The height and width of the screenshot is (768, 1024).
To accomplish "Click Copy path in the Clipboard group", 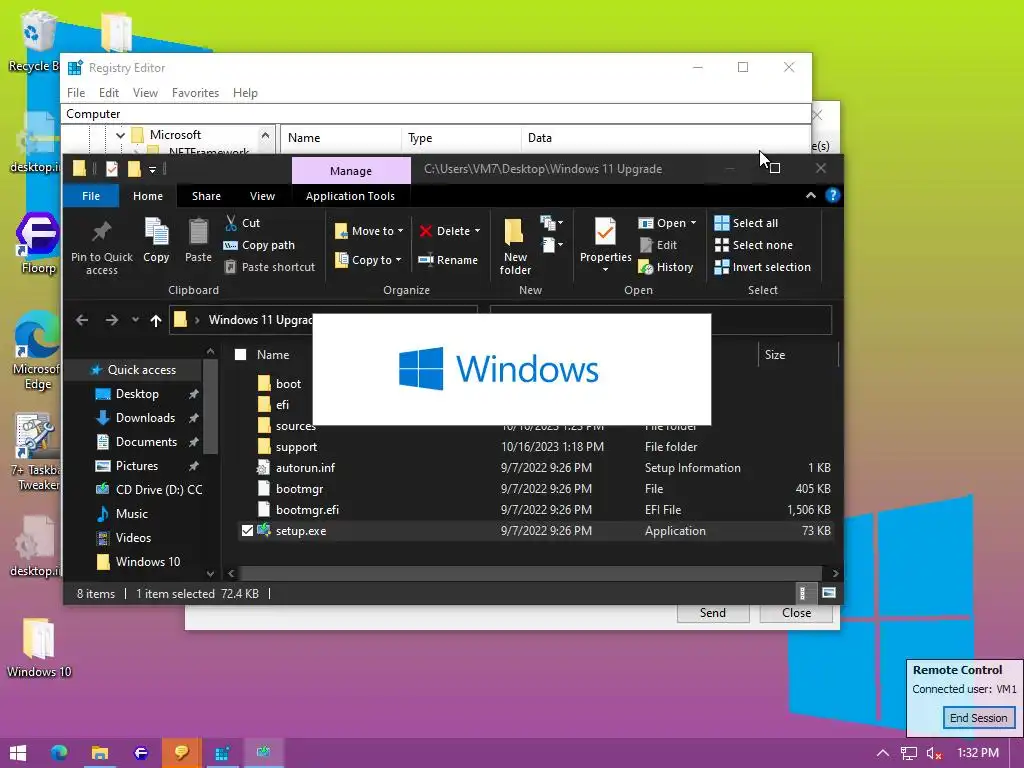I will click(x=259, y=245).
